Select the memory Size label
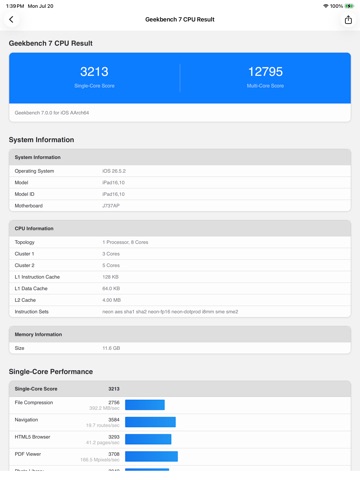Screen dimensions: 360x480 click(x=19, y=348)
